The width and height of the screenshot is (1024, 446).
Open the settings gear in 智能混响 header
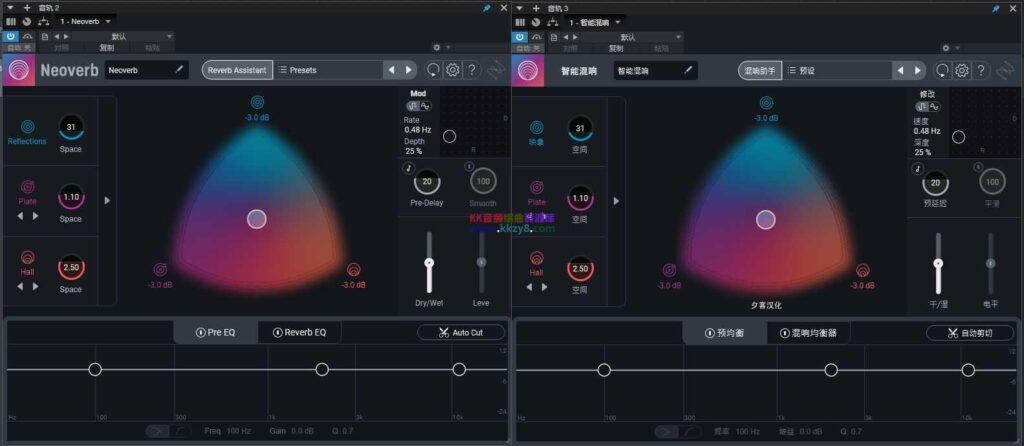tap(961, 70)
